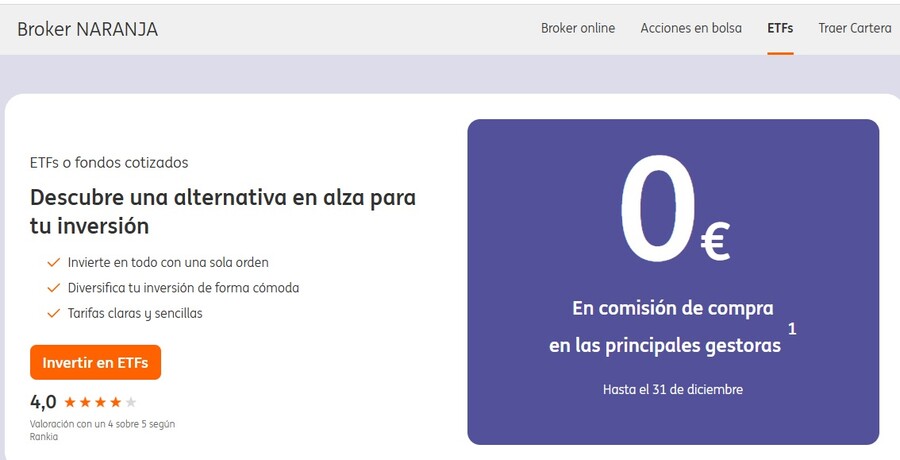The image size is (900, 460).
Task: Click 'en las principales gestoras' text
Action: [665, 346]
